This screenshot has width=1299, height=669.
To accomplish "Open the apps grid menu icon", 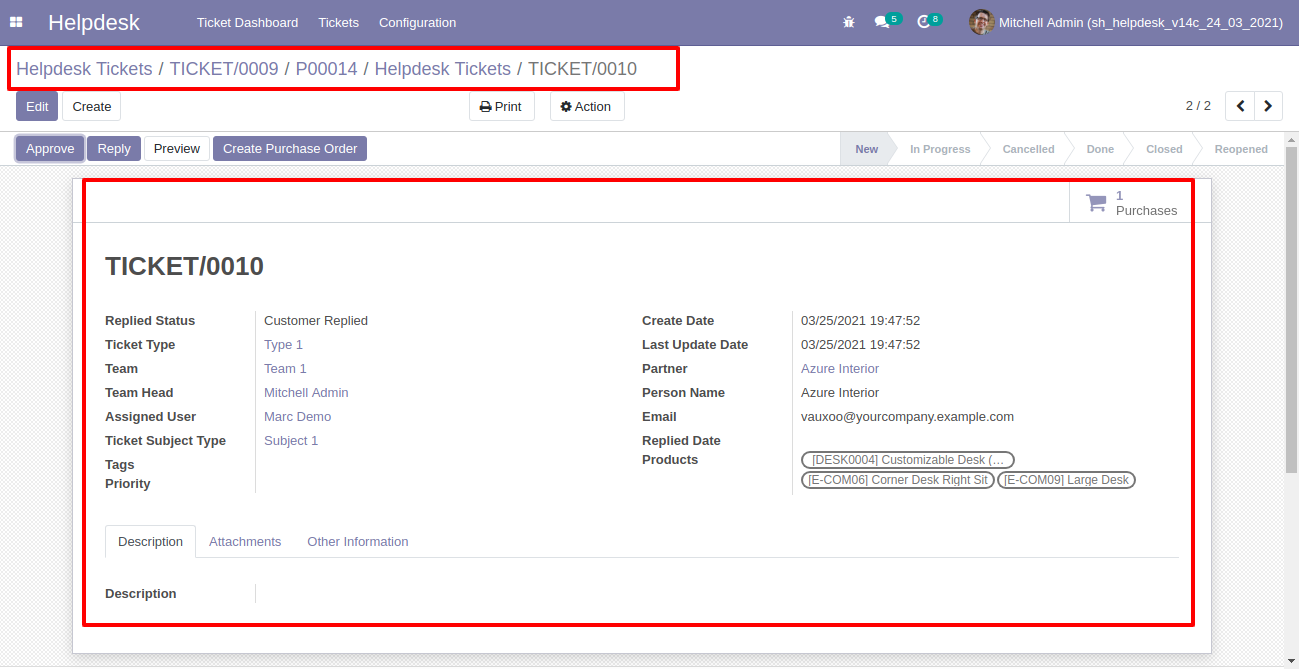I will tap(16, 22).
